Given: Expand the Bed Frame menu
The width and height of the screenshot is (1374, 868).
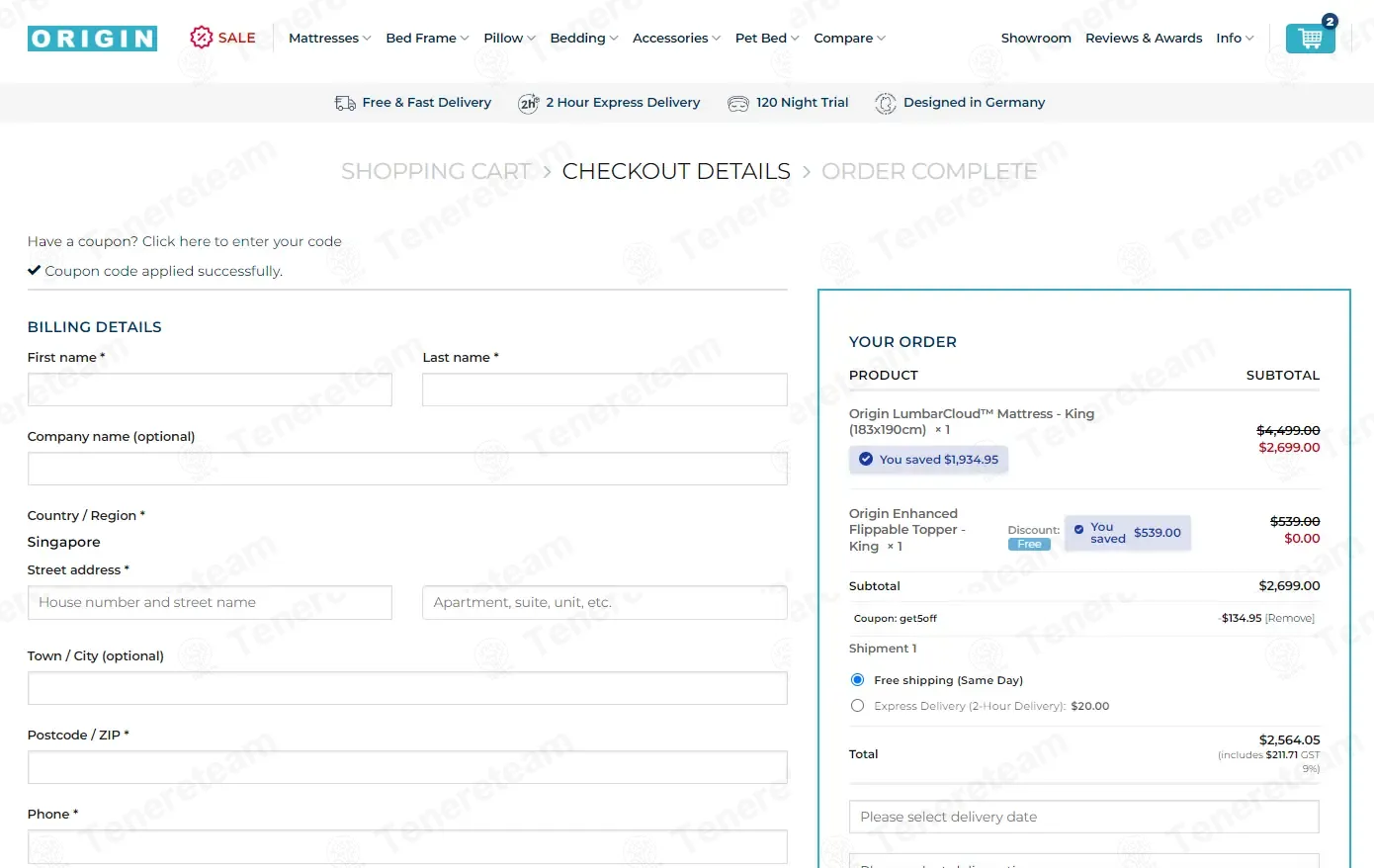Looking at the screenshot, I should click(427, 39).
